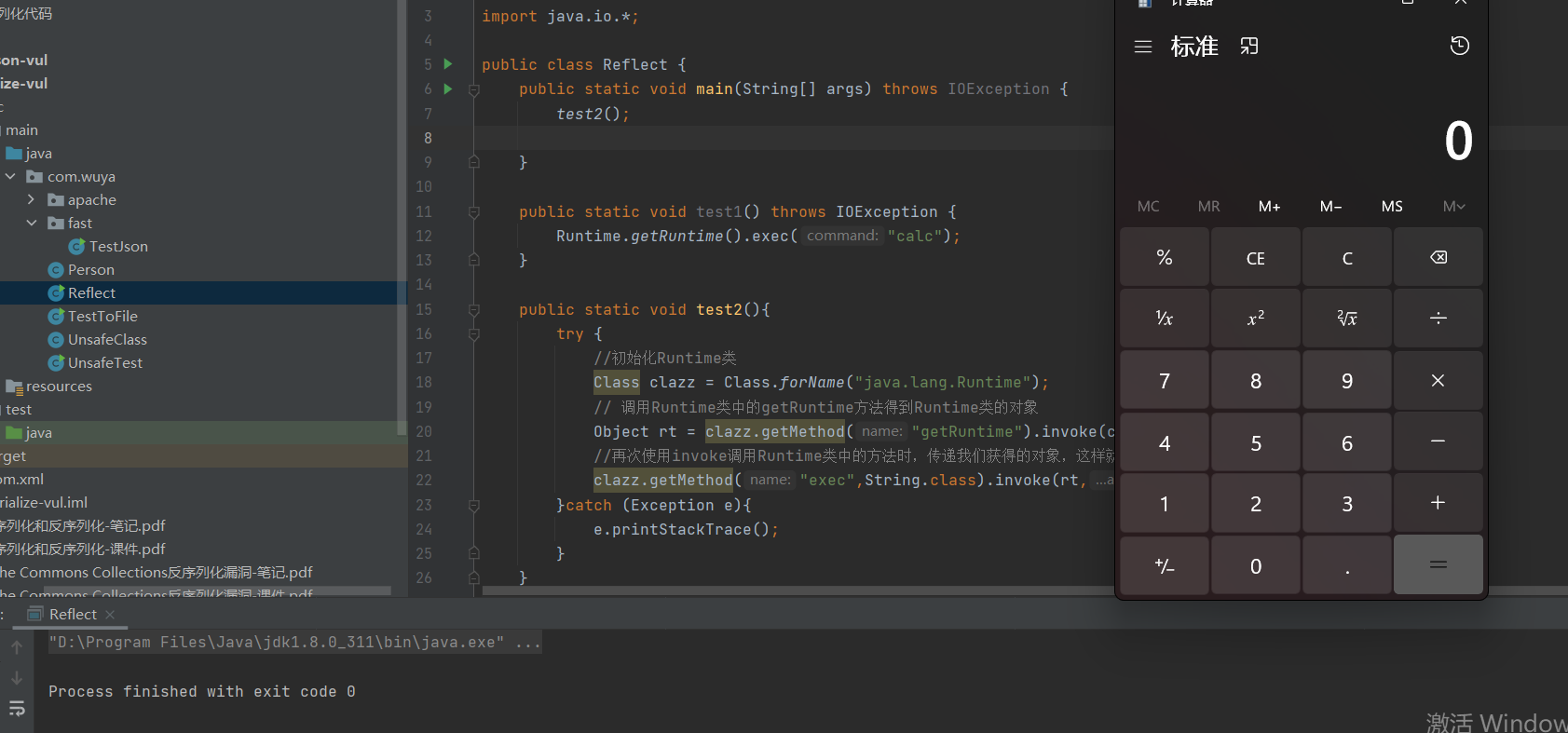Collapse test1 method fold marker on line 11
The height and width of the screenshot is (733, 1568).
coord(473,212)
